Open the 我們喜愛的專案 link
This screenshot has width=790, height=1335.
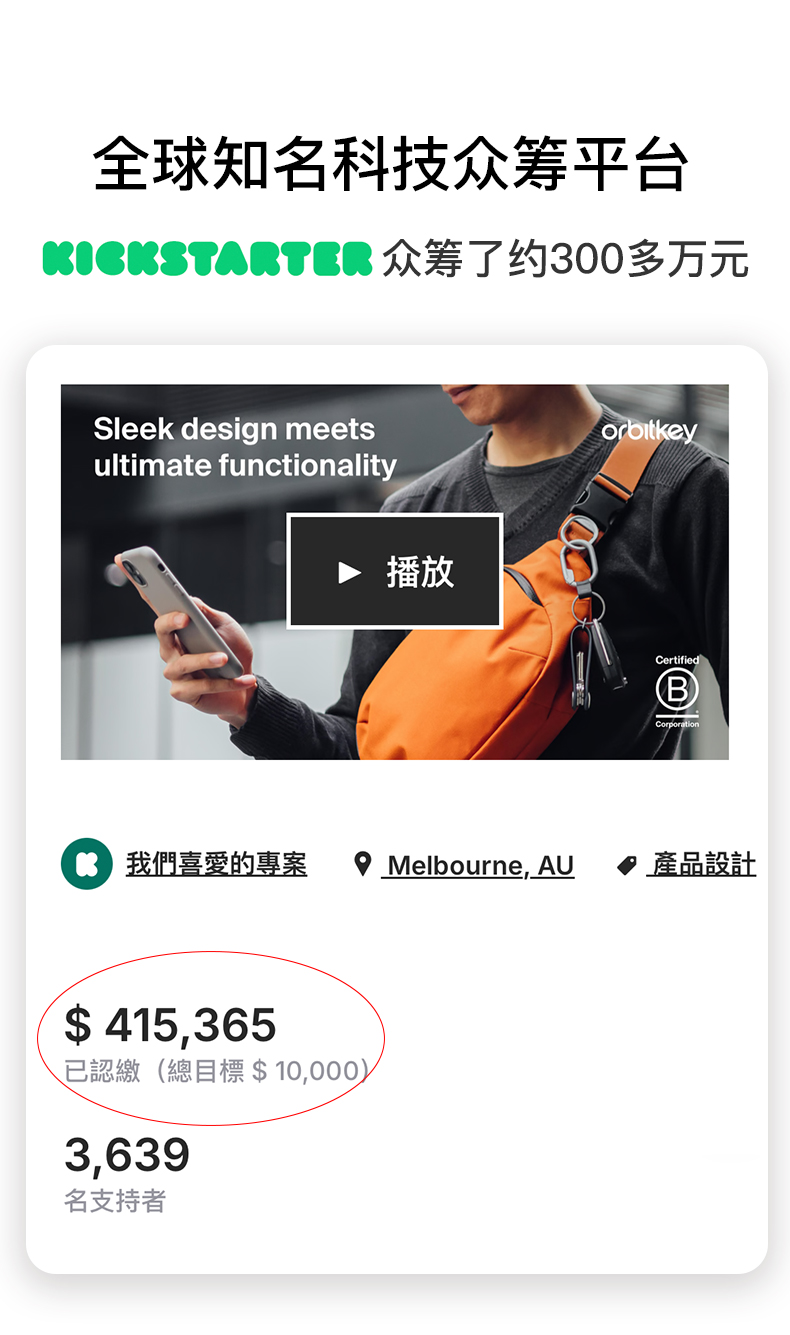coord(216,864)
